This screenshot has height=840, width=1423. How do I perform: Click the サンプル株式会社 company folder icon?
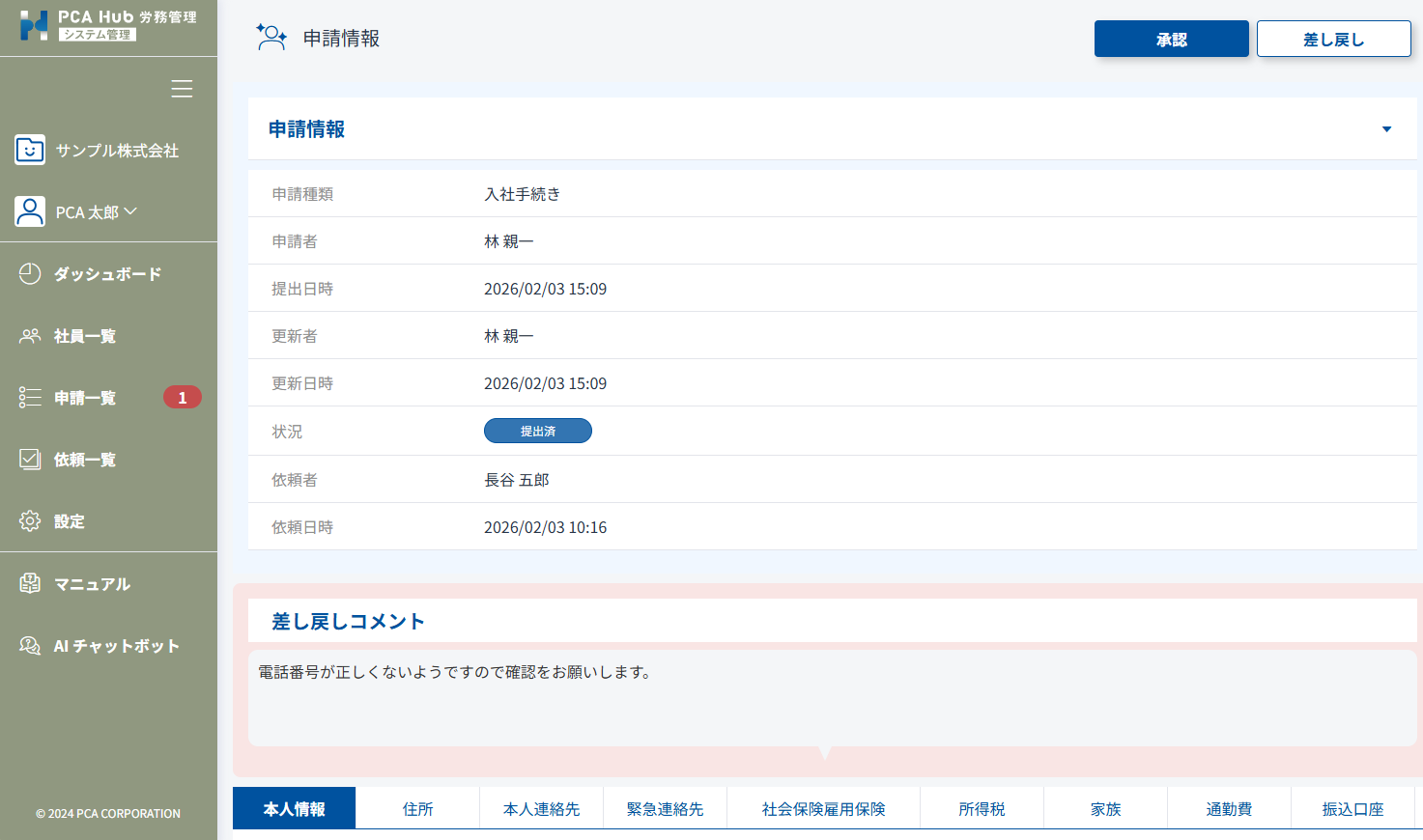coord(30,150)
